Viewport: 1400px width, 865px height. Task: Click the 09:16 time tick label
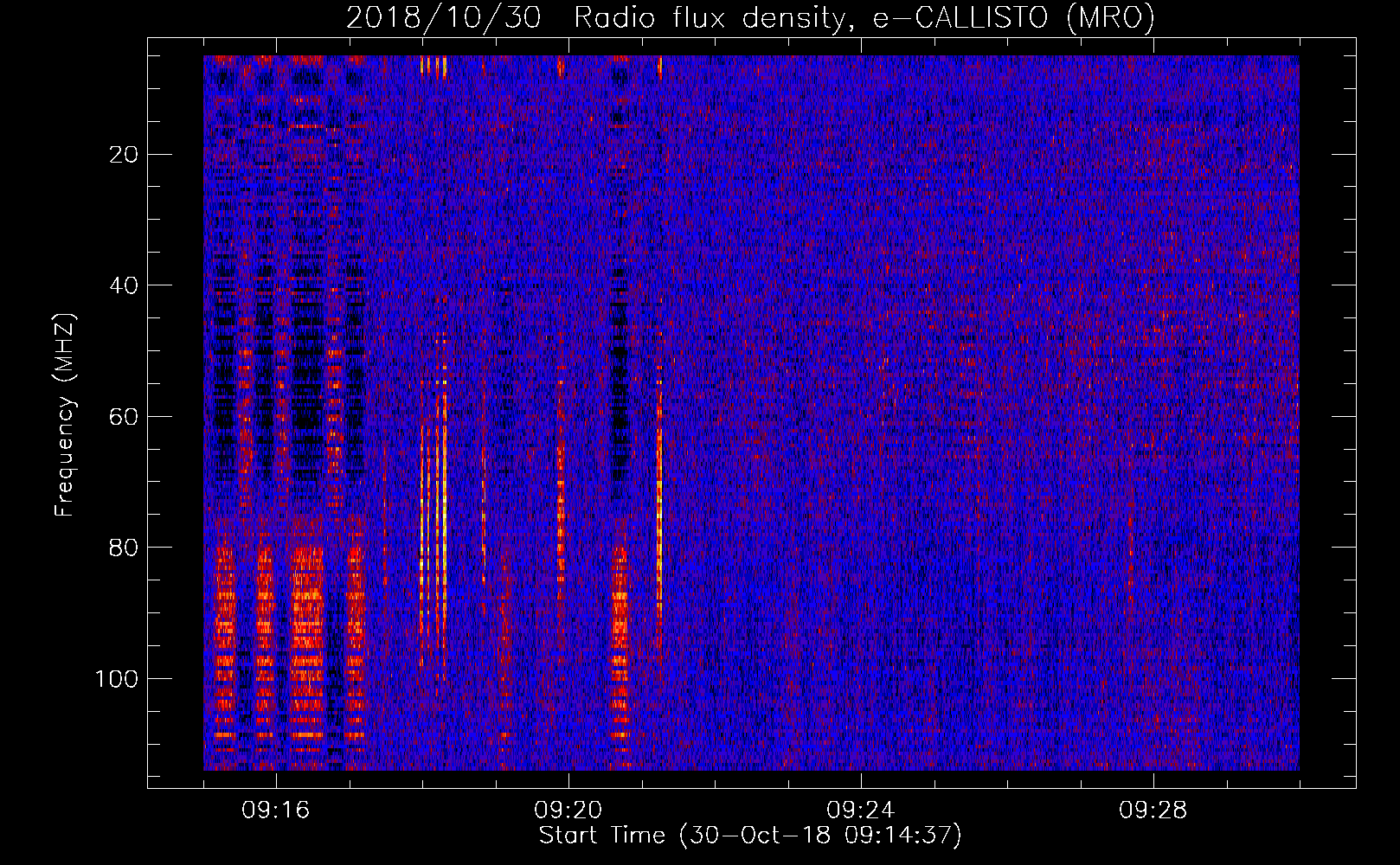coord(276,811)
